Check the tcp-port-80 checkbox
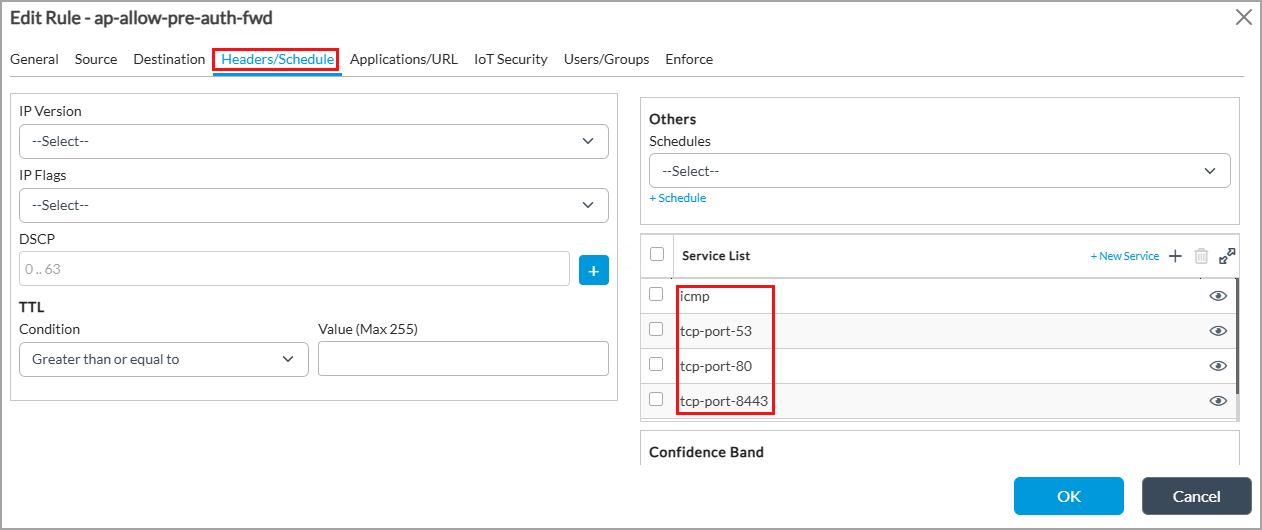 (656, 364)
